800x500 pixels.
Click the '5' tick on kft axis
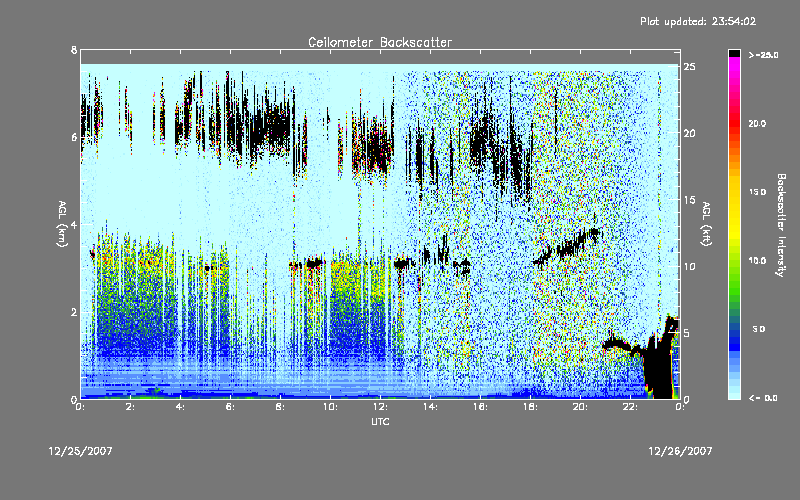click(687, 333)
